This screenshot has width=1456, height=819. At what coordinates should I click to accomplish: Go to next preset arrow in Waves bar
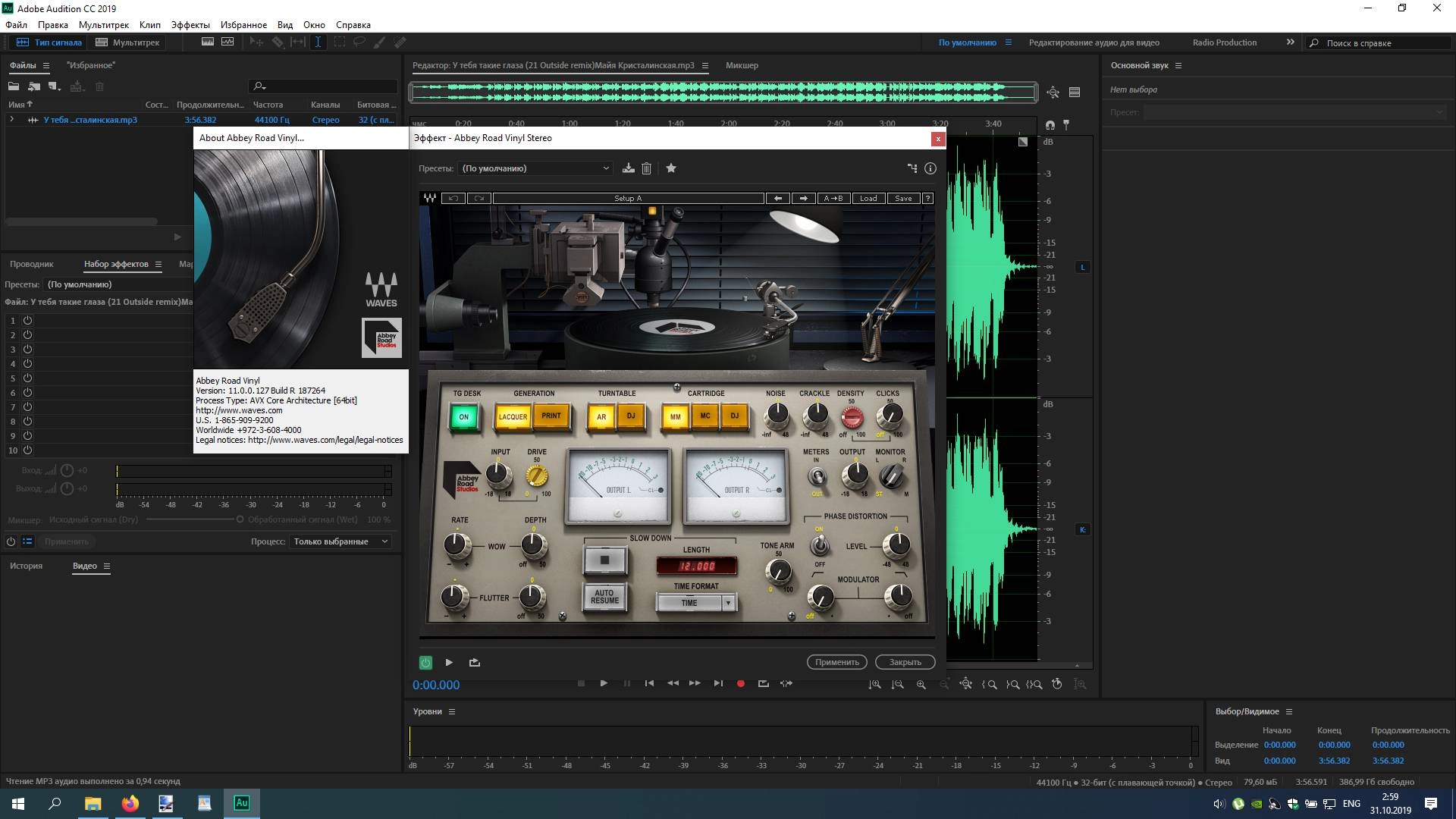803,198
